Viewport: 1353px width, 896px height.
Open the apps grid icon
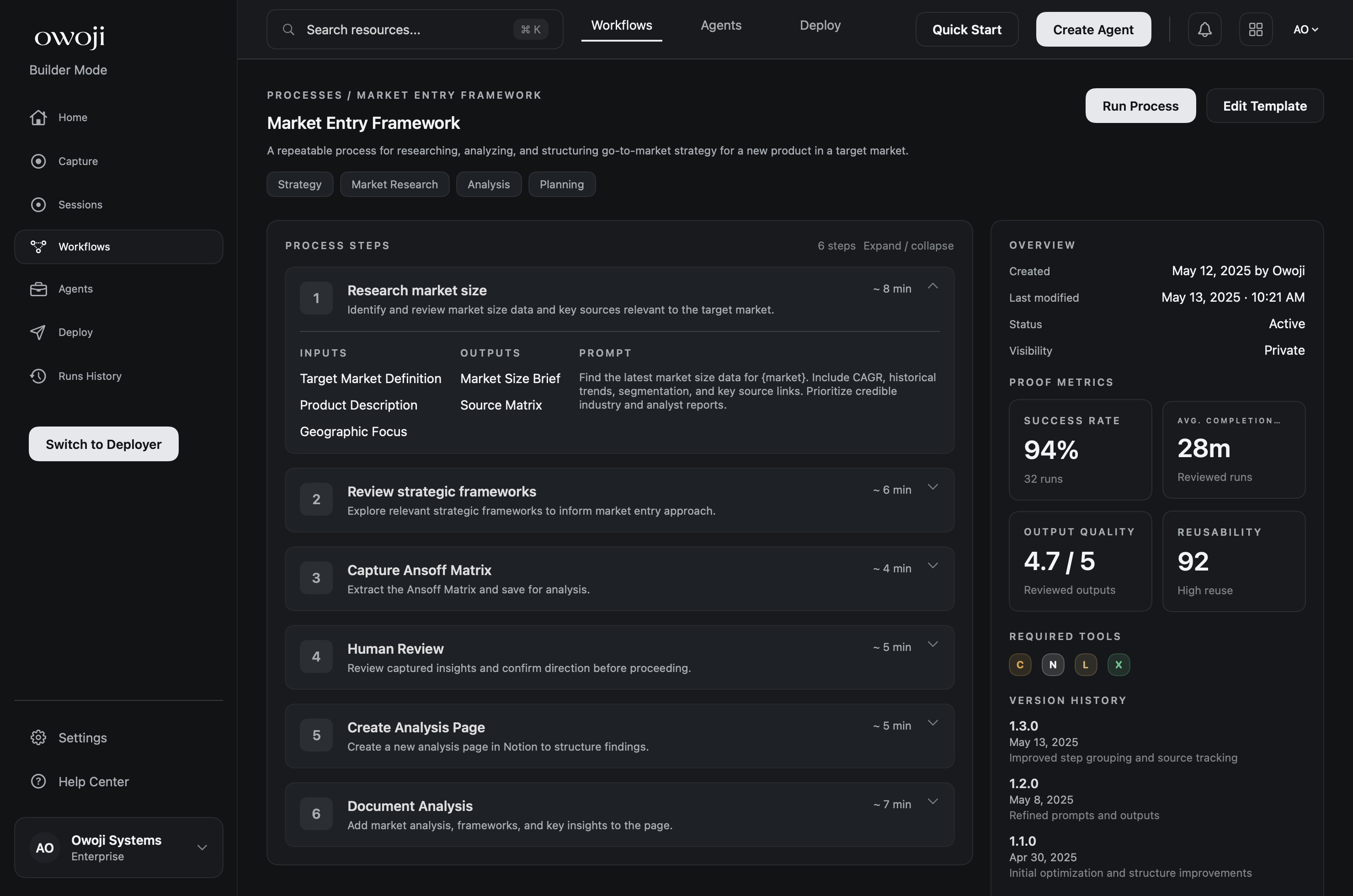pyautogui.click(x=1255, y=29)
